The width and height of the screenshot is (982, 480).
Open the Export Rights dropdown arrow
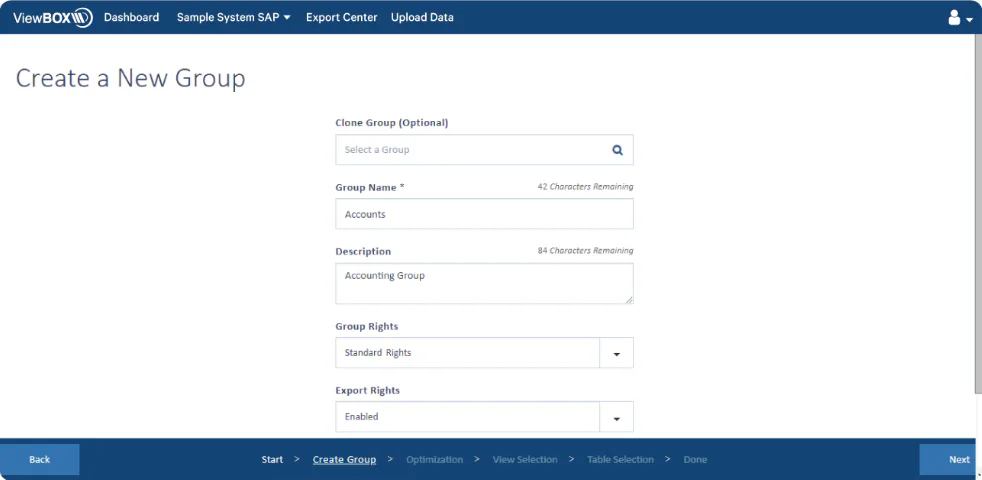coord(616,417)
